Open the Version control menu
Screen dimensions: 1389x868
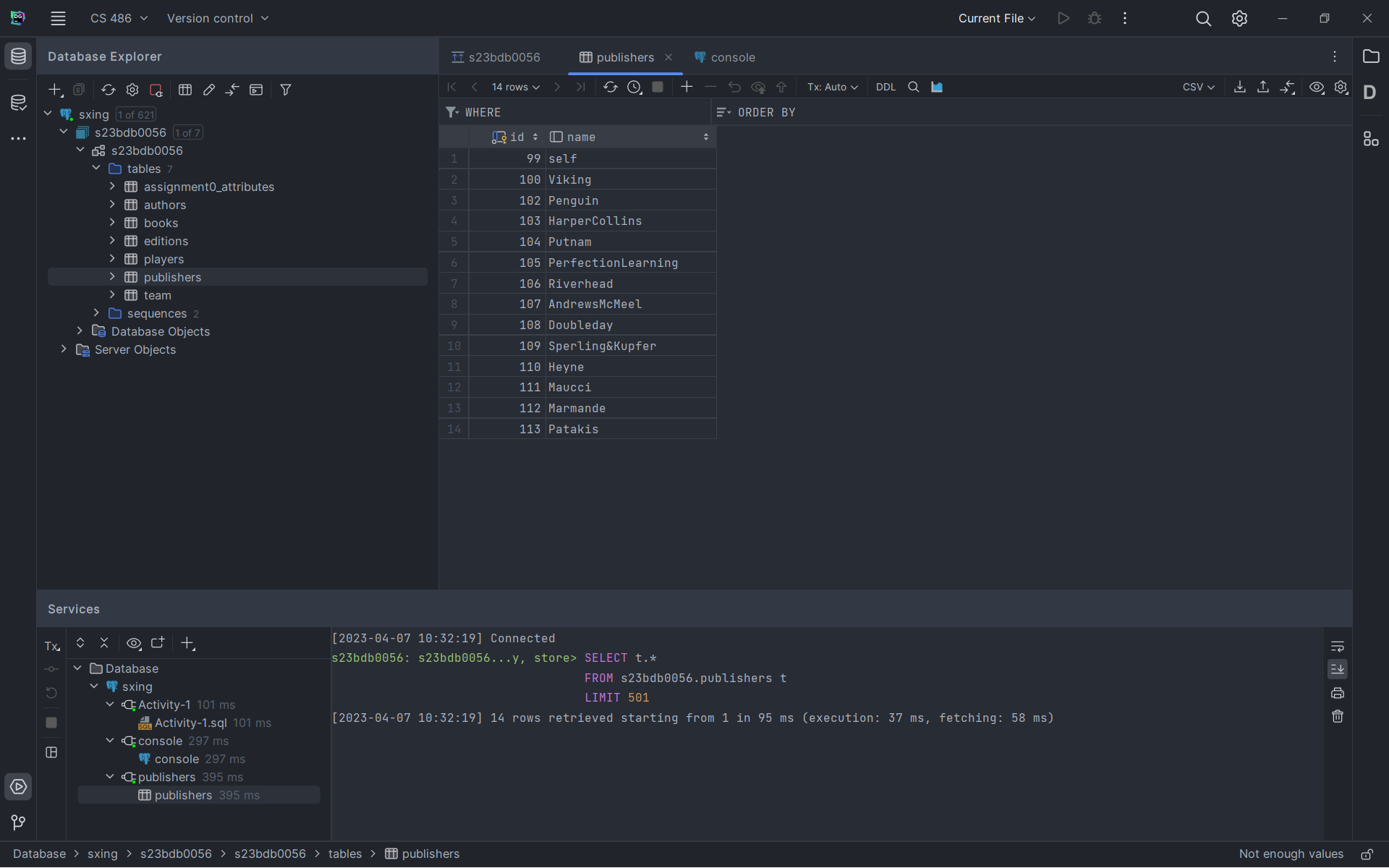pos(217,18)
